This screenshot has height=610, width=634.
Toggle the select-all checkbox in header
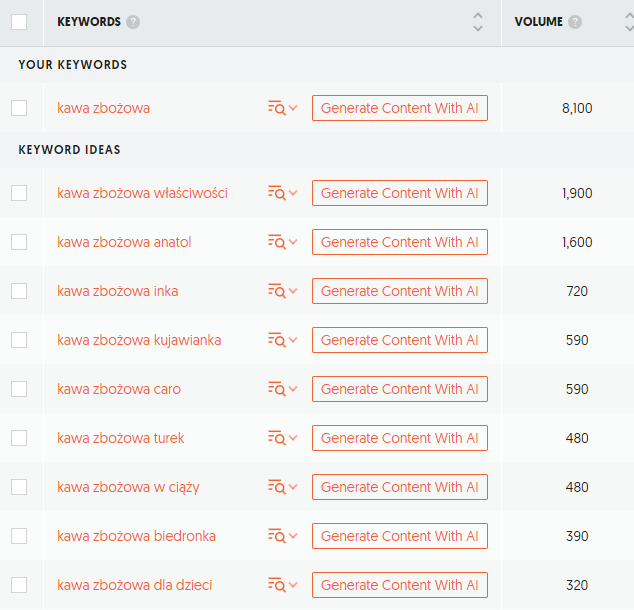click(x=19, y=22)
